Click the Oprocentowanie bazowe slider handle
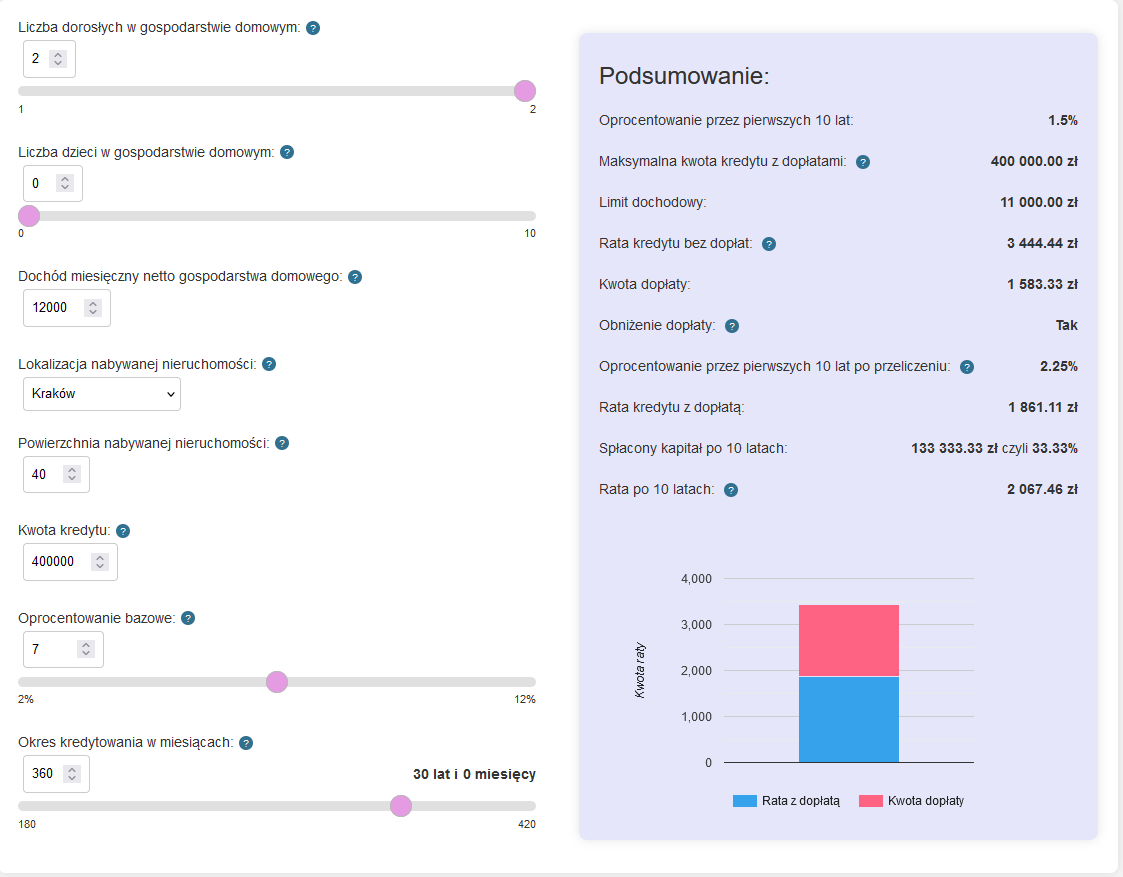The image size is (1123, 877). [277, 682]
